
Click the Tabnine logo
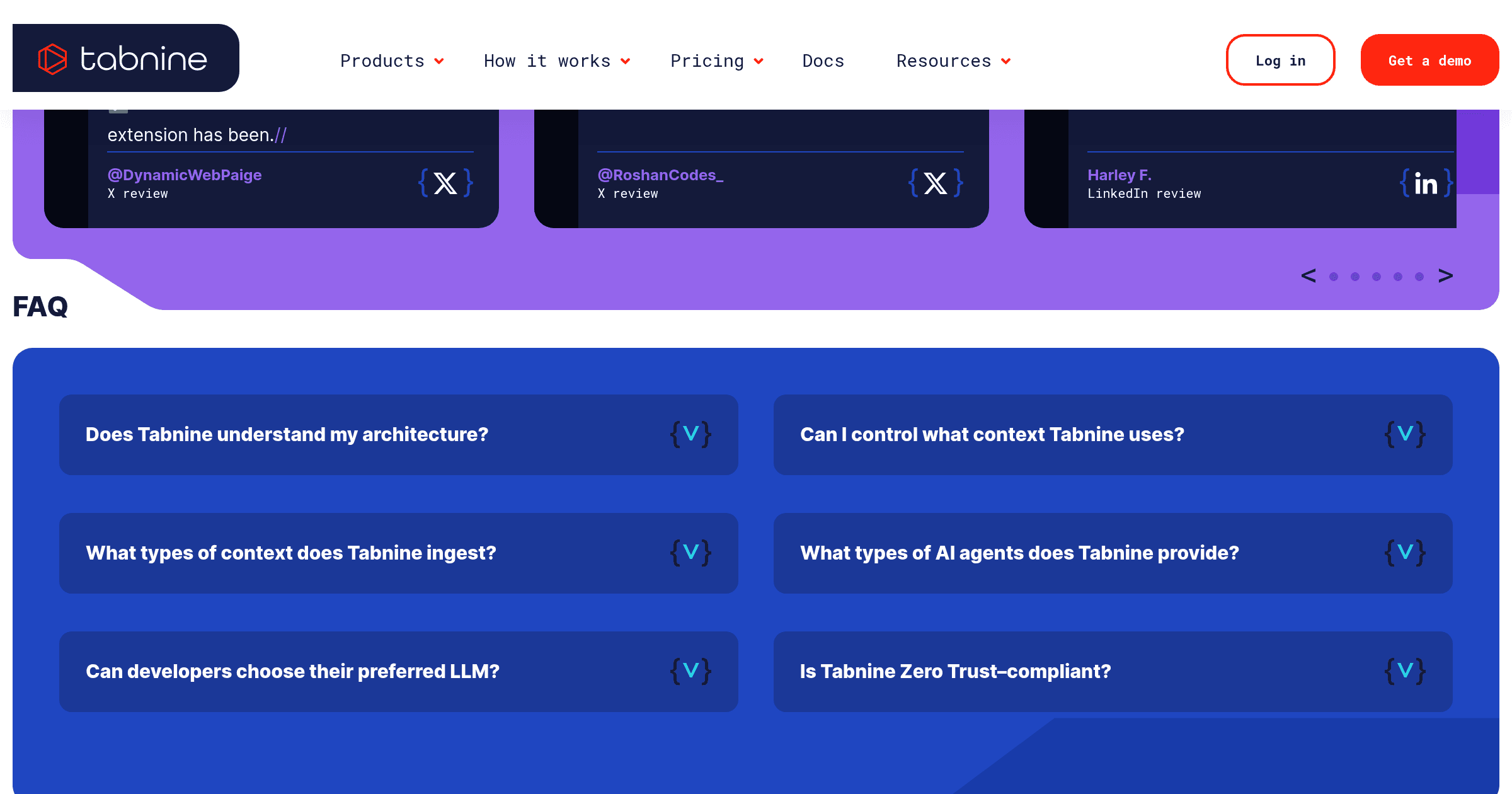click(125, 59)
